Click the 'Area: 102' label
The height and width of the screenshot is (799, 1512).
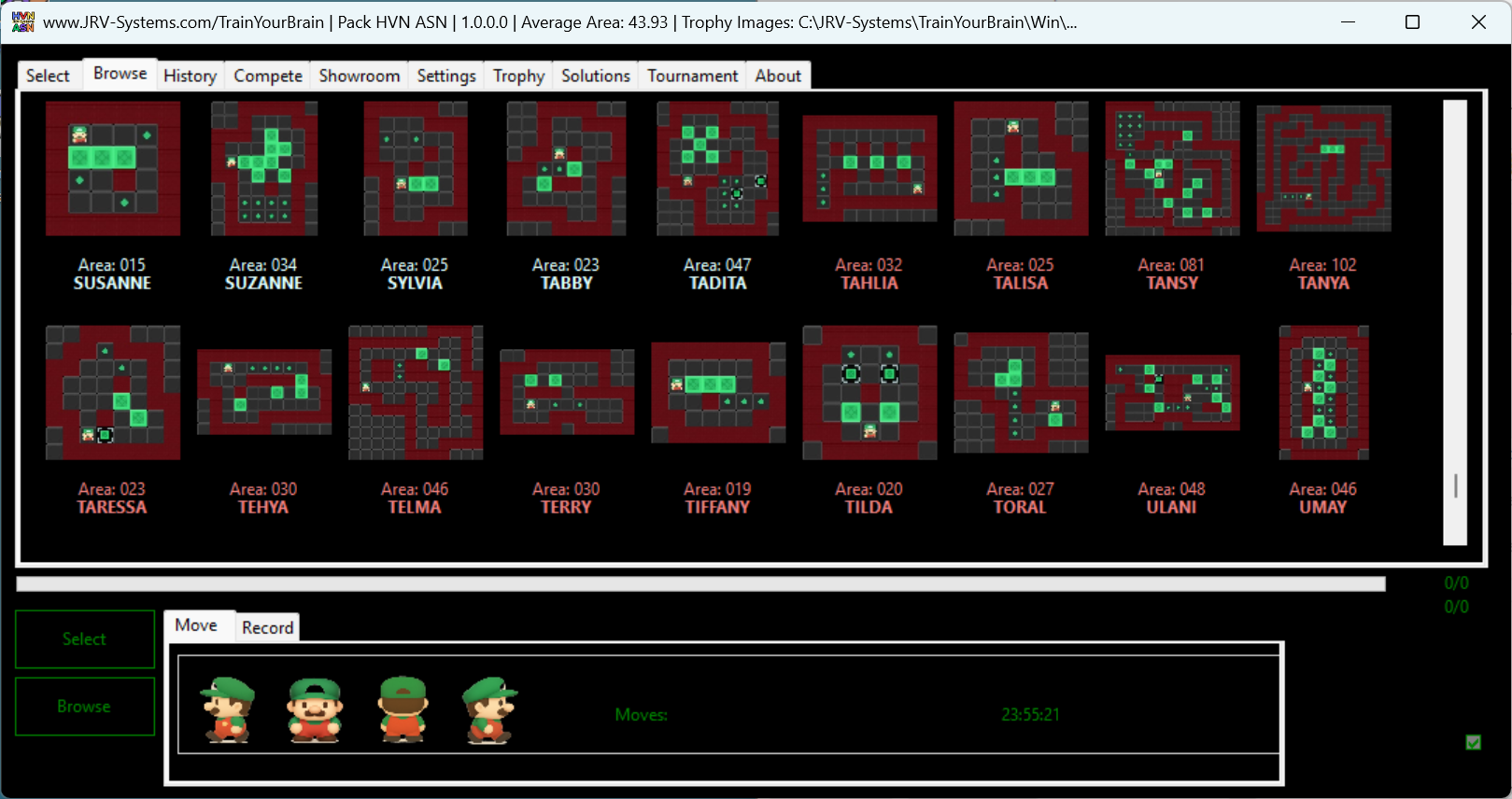(1323, 265)
